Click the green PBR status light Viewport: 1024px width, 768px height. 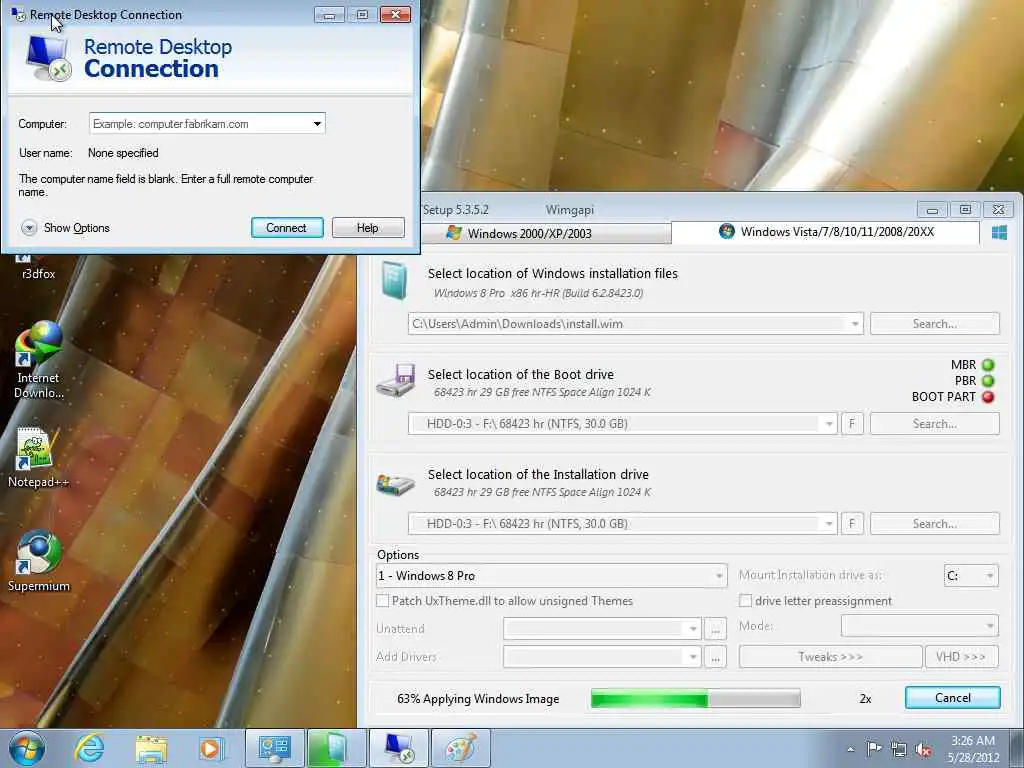tap(988, 381)
